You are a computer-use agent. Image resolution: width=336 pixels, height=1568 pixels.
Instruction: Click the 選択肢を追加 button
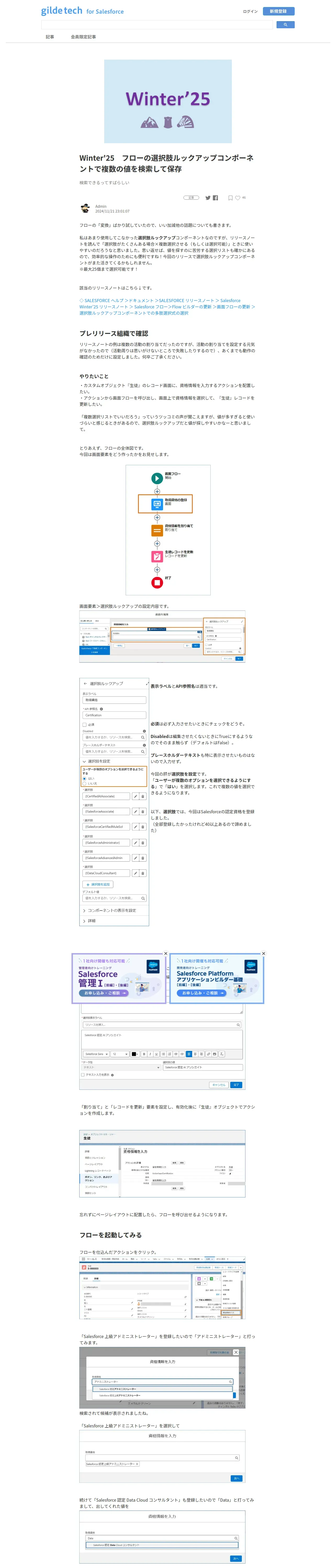click(98, 884)
